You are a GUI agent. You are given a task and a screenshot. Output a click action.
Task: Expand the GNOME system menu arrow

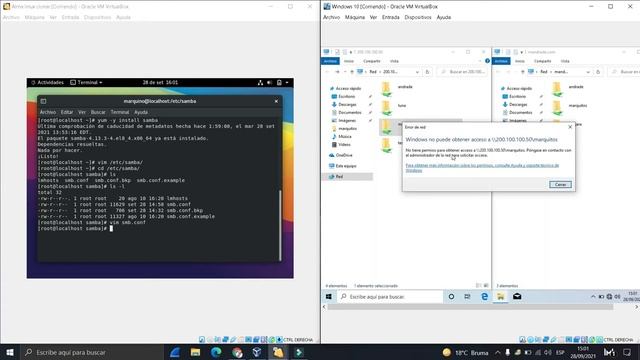click(x=287, y=82)
